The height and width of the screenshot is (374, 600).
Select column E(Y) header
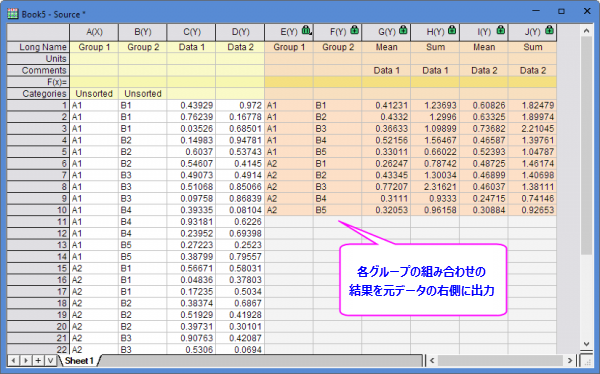point(289,32)
